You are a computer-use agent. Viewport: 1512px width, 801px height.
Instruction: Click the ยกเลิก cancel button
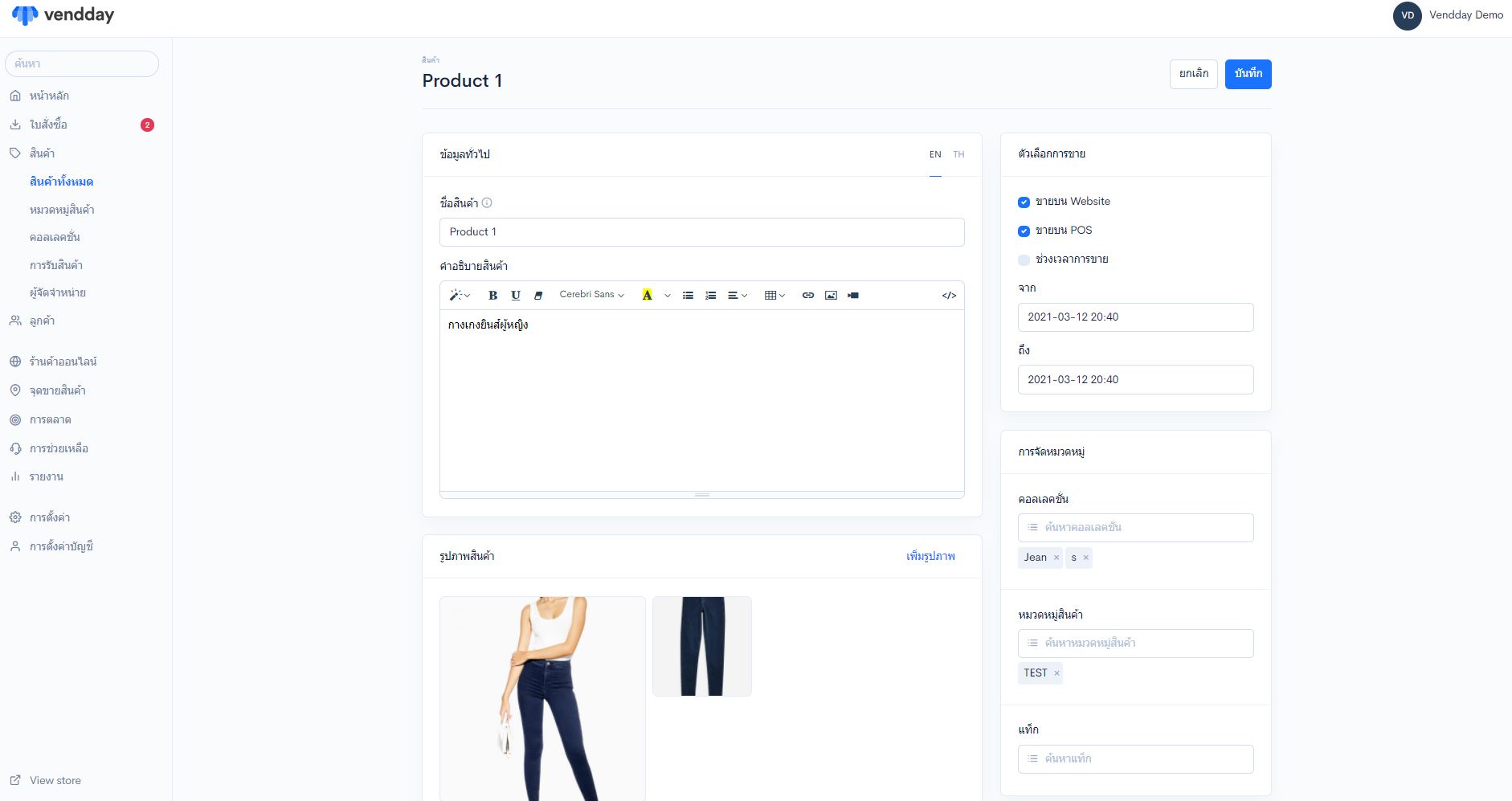pyautogui.click(x=1194, y=74)
